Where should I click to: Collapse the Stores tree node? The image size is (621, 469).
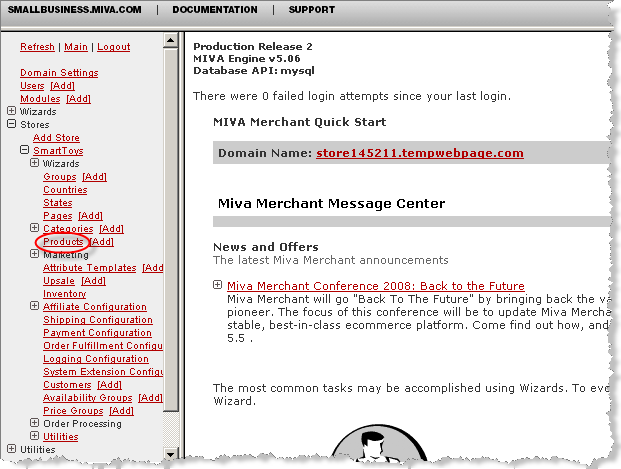point(11,124)
